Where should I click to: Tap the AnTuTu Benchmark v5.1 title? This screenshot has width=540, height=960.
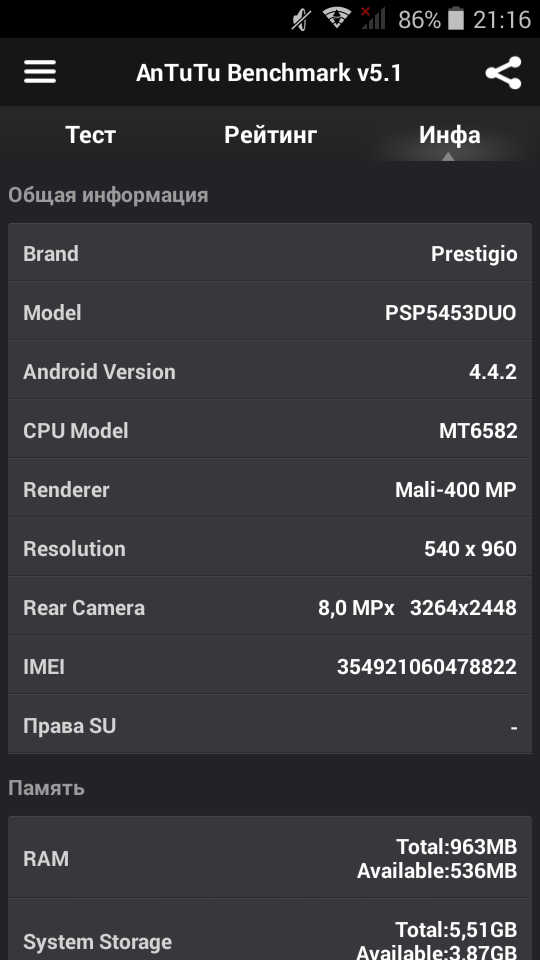click(x=269, y=73)
